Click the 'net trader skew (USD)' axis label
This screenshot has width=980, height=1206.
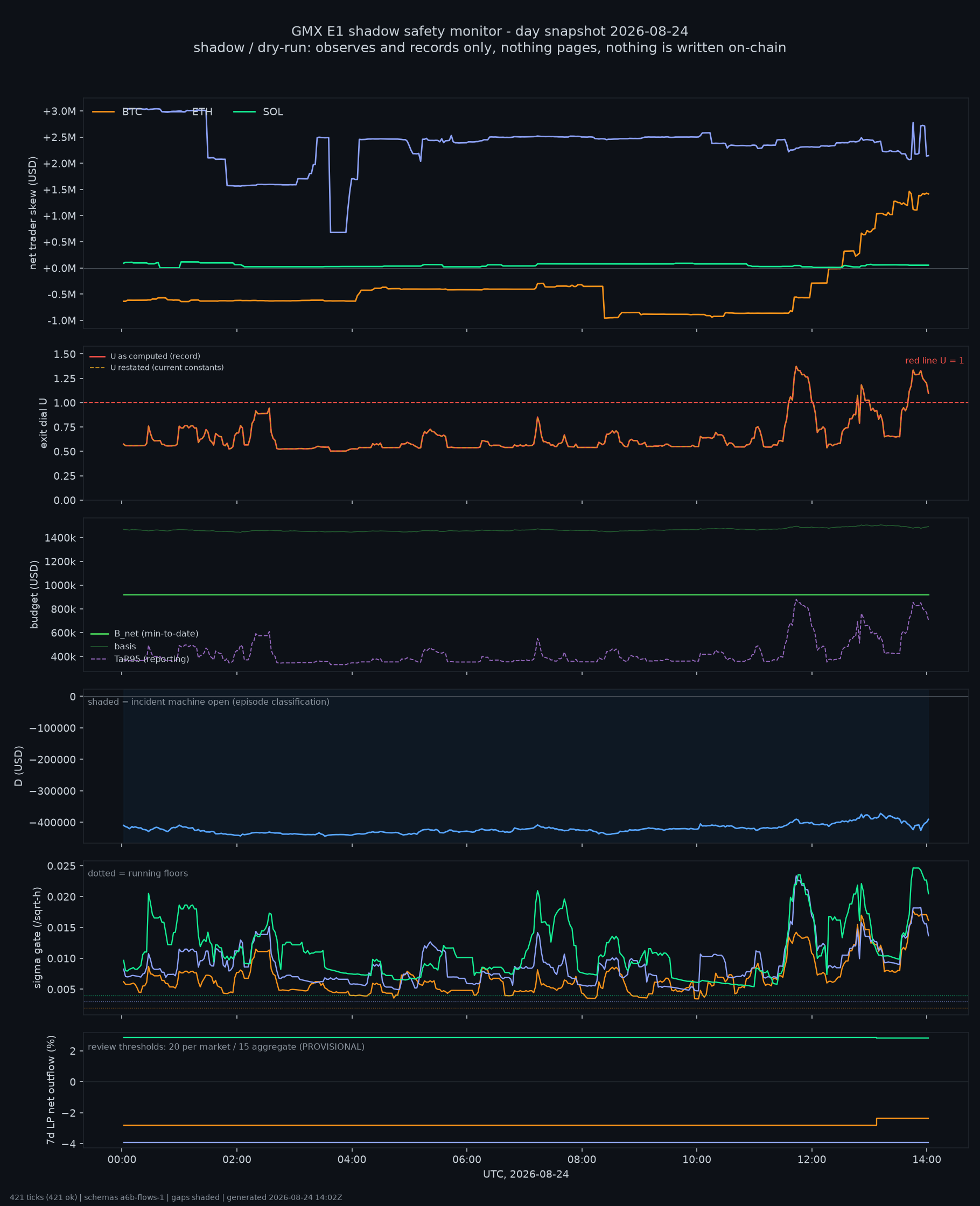(33, 213)
